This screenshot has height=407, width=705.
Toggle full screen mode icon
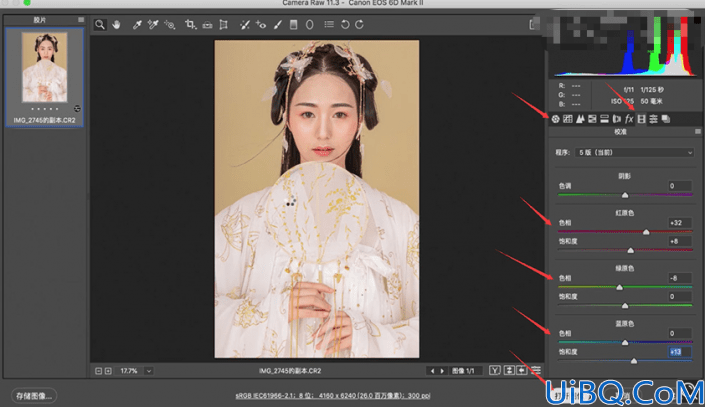coord(534,24)
